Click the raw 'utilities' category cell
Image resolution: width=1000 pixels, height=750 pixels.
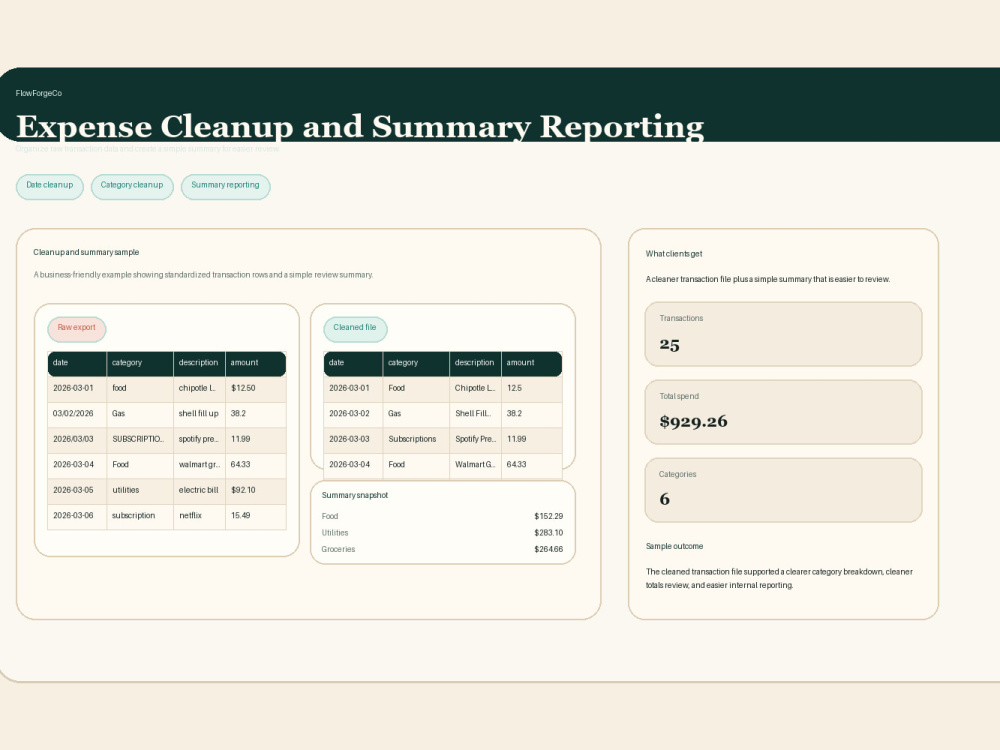pyautogui.click(x=140, y=491)
